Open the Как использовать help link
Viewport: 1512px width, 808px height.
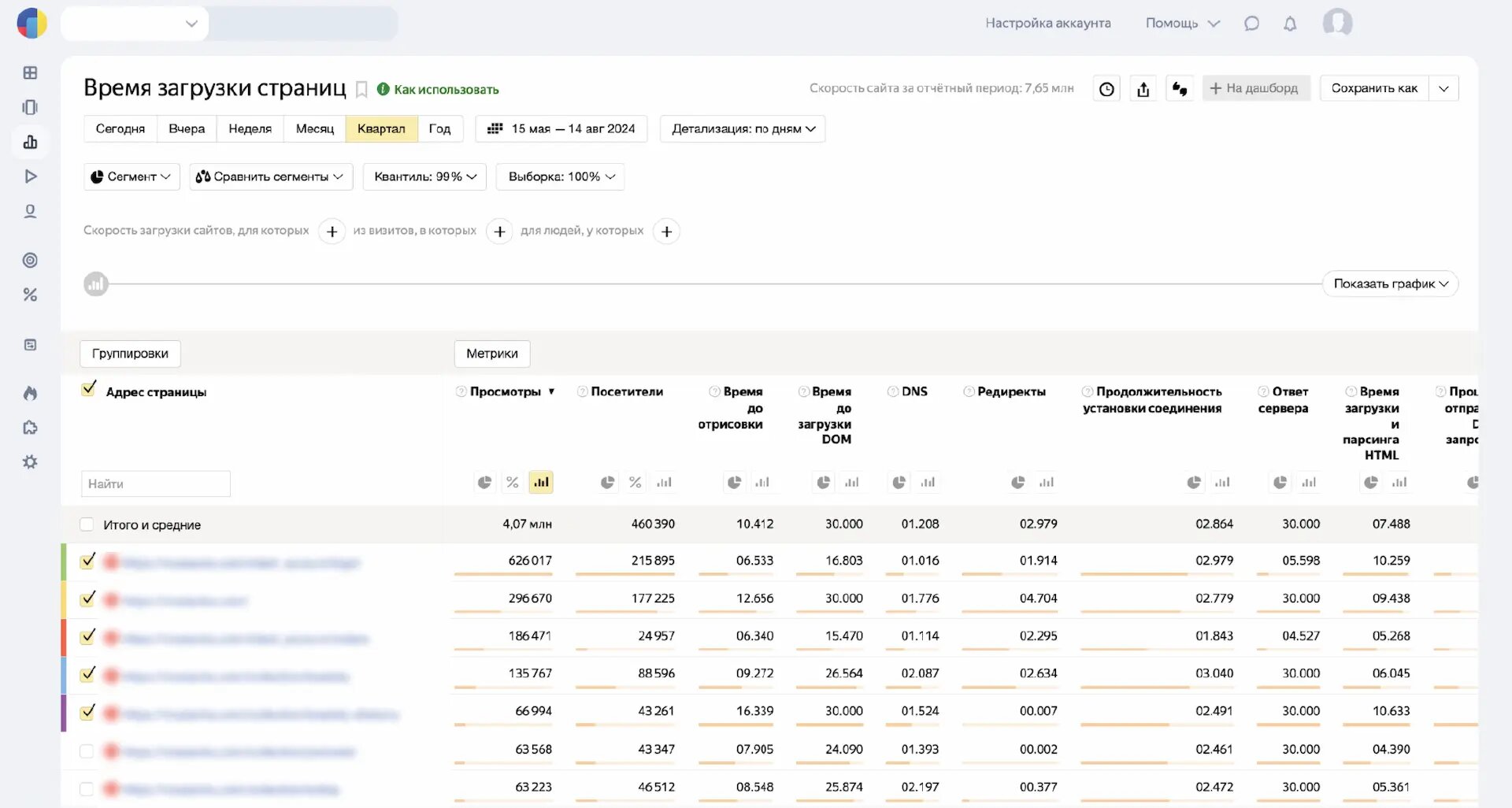[446, 90]
